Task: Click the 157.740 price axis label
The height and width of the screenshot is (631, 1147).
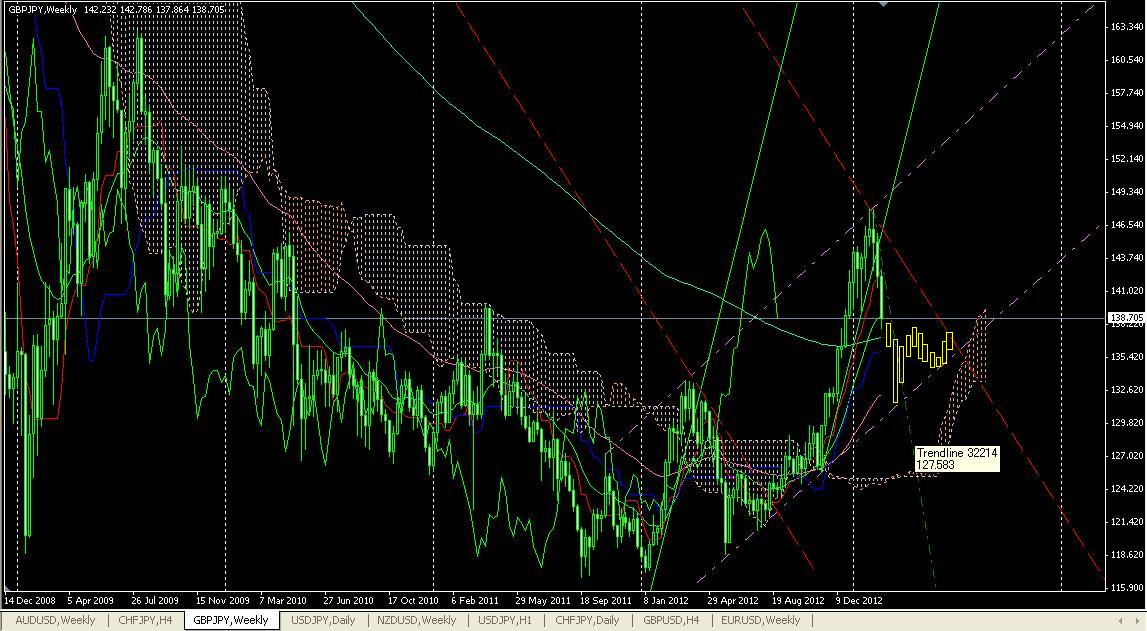Action: click(1127, 92)
